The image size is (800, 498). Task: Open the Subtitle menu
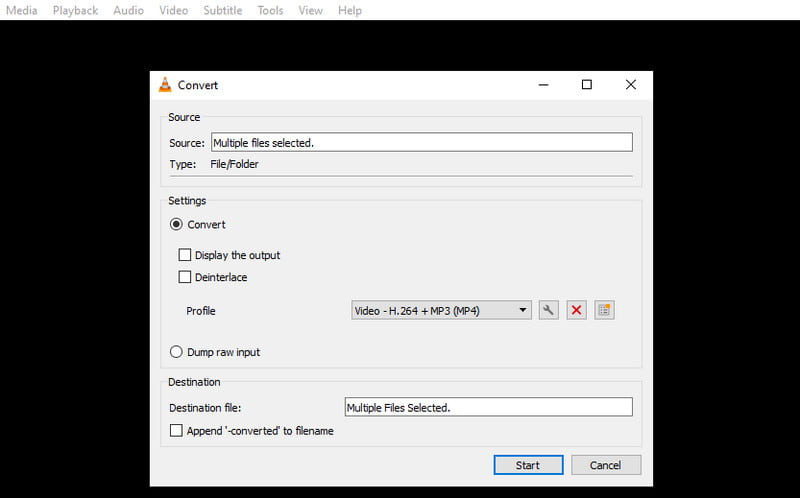click(222, 10)
